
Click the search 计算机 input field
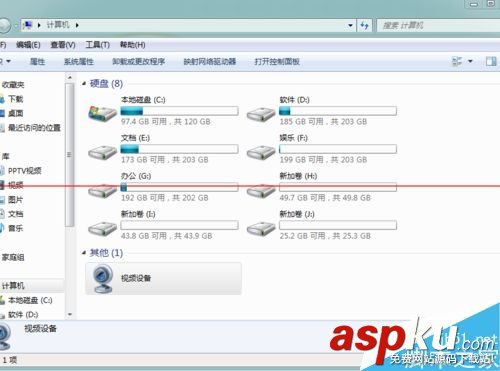(x=438, y=25)
